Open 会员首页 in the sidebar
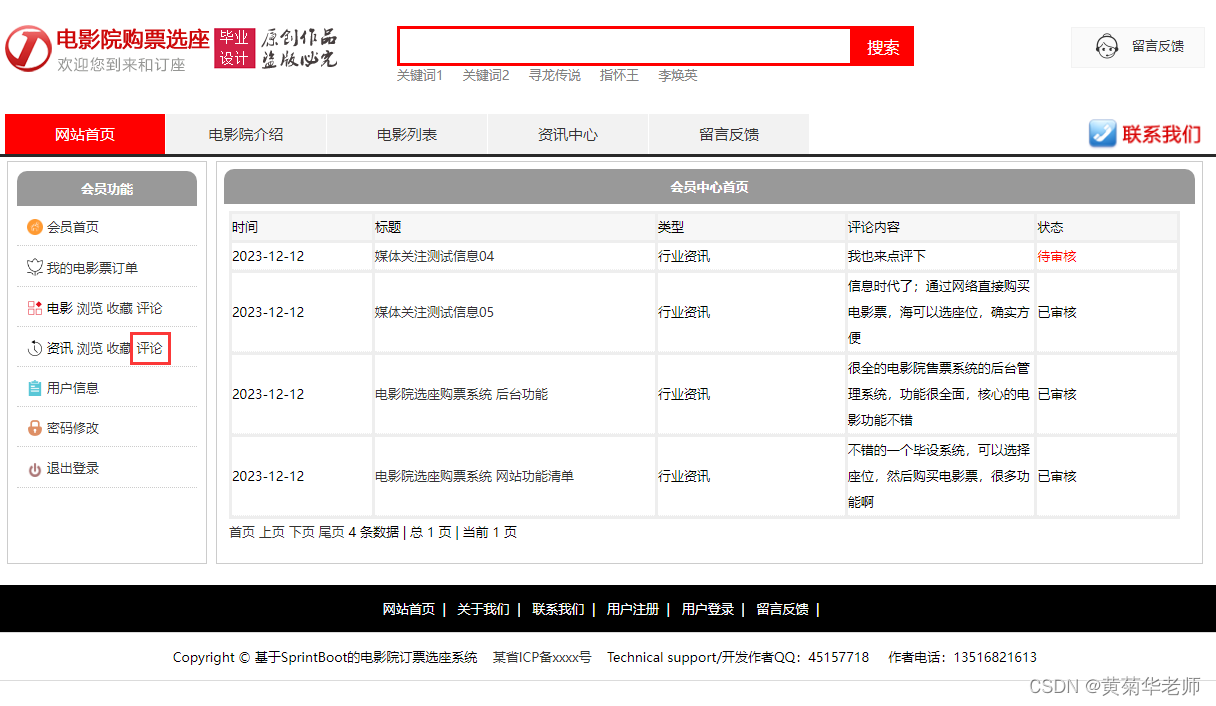Screen dimensions: 1216x706 coord(73,227)
